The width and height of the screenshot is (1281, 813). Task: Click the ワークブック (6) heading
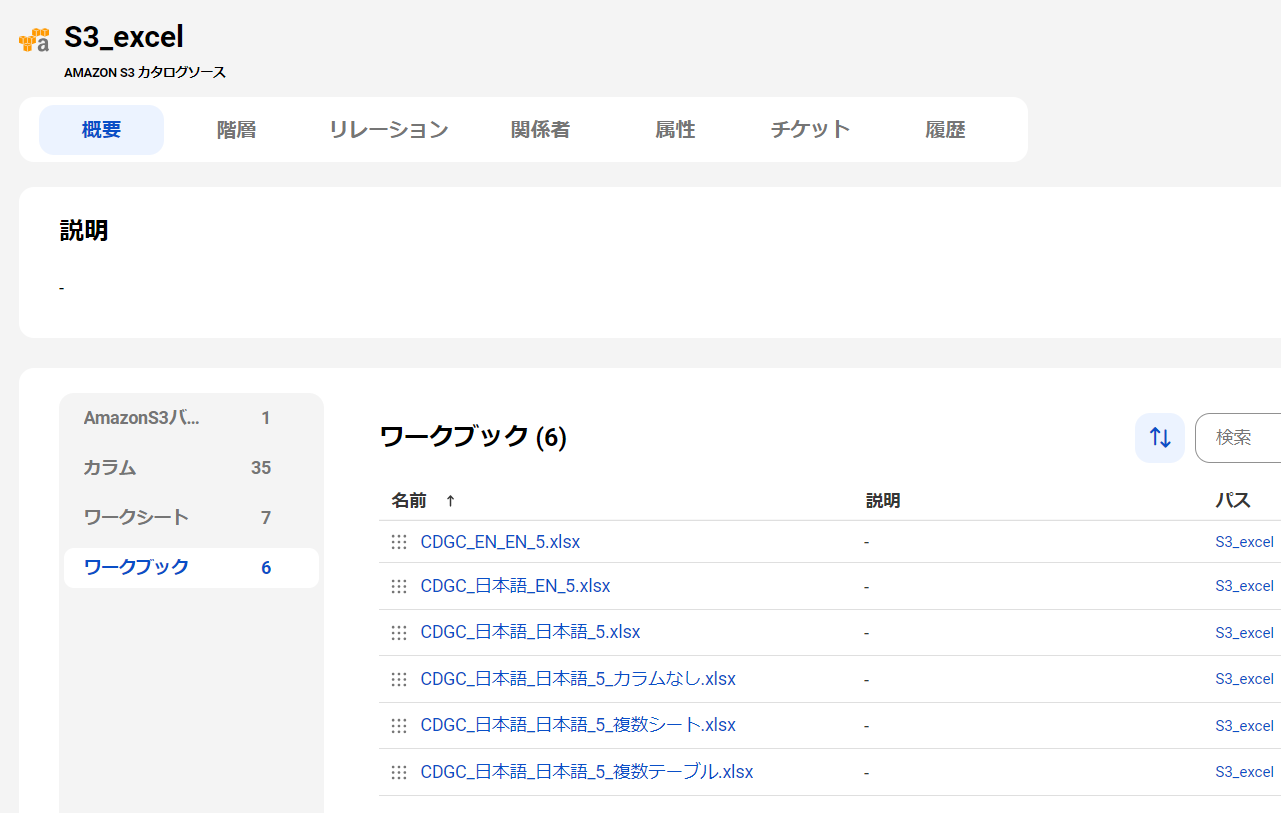tap(473, 436)
